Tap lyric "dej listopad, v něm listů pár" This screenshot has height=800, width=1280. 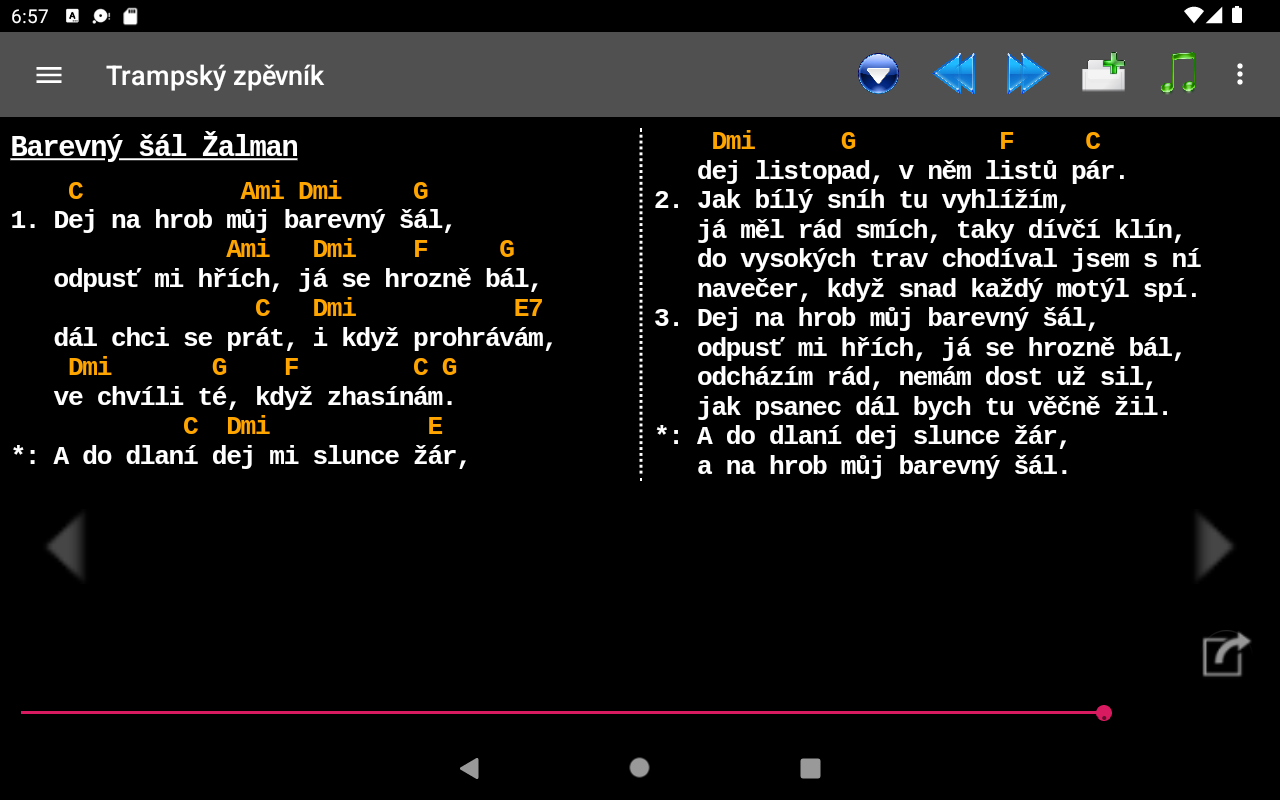pos(913,171)
